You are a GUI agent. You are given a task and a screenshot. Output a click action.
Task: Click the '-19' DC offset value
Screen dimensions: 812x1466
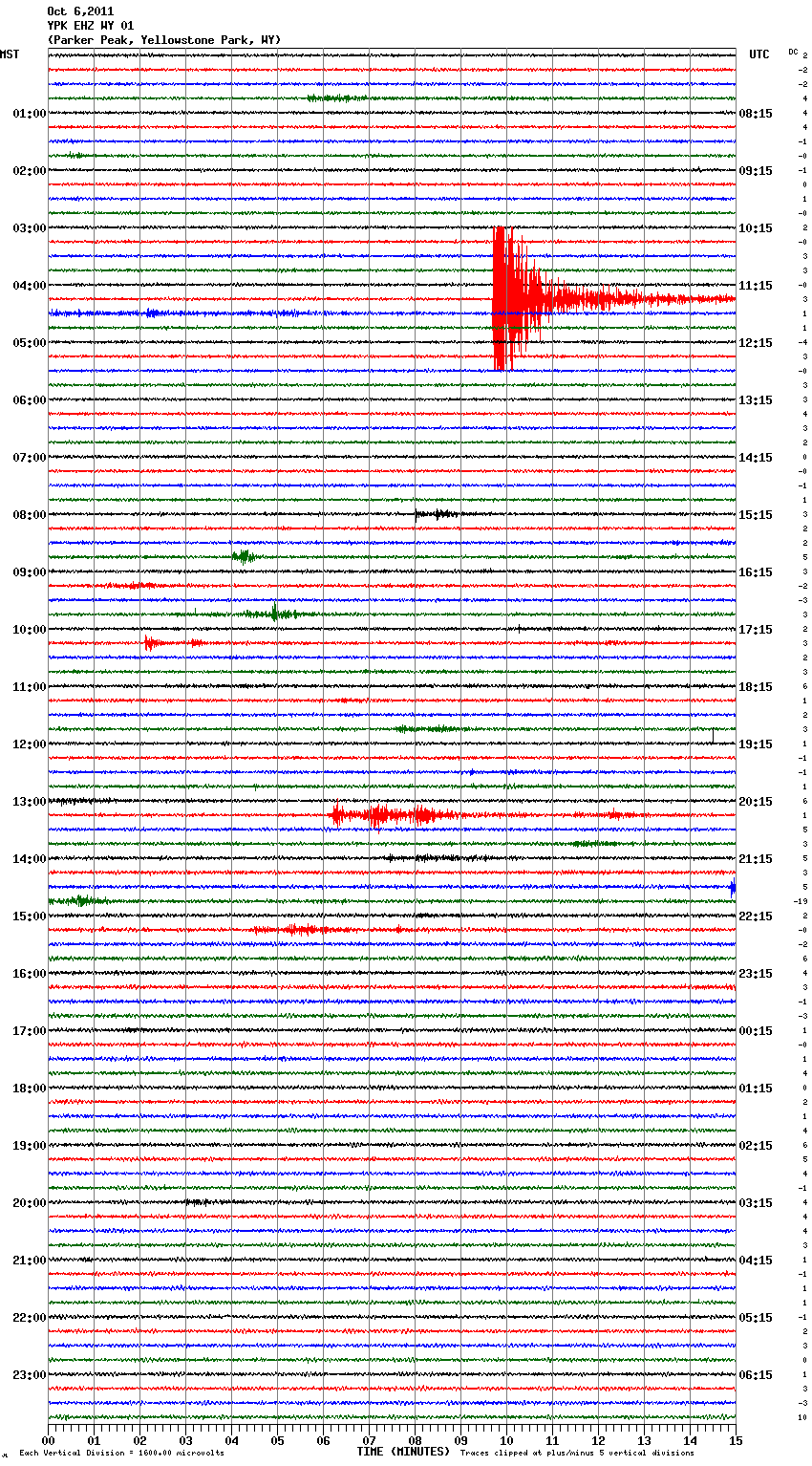point(801,901)
